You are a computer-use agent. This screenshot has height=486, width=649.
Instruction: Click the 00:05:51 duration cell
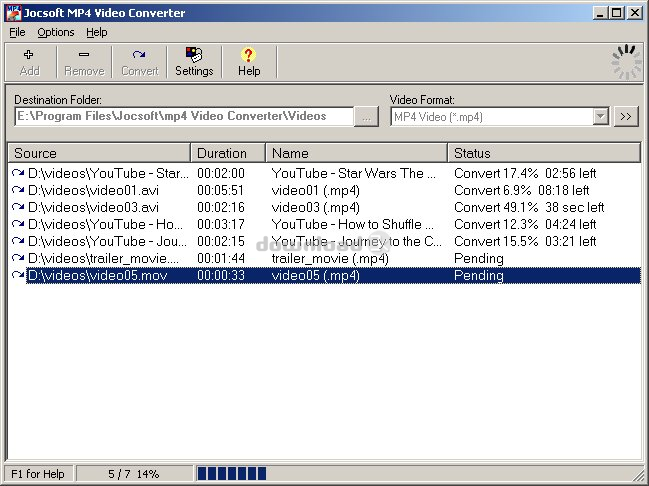pos(221,190)
